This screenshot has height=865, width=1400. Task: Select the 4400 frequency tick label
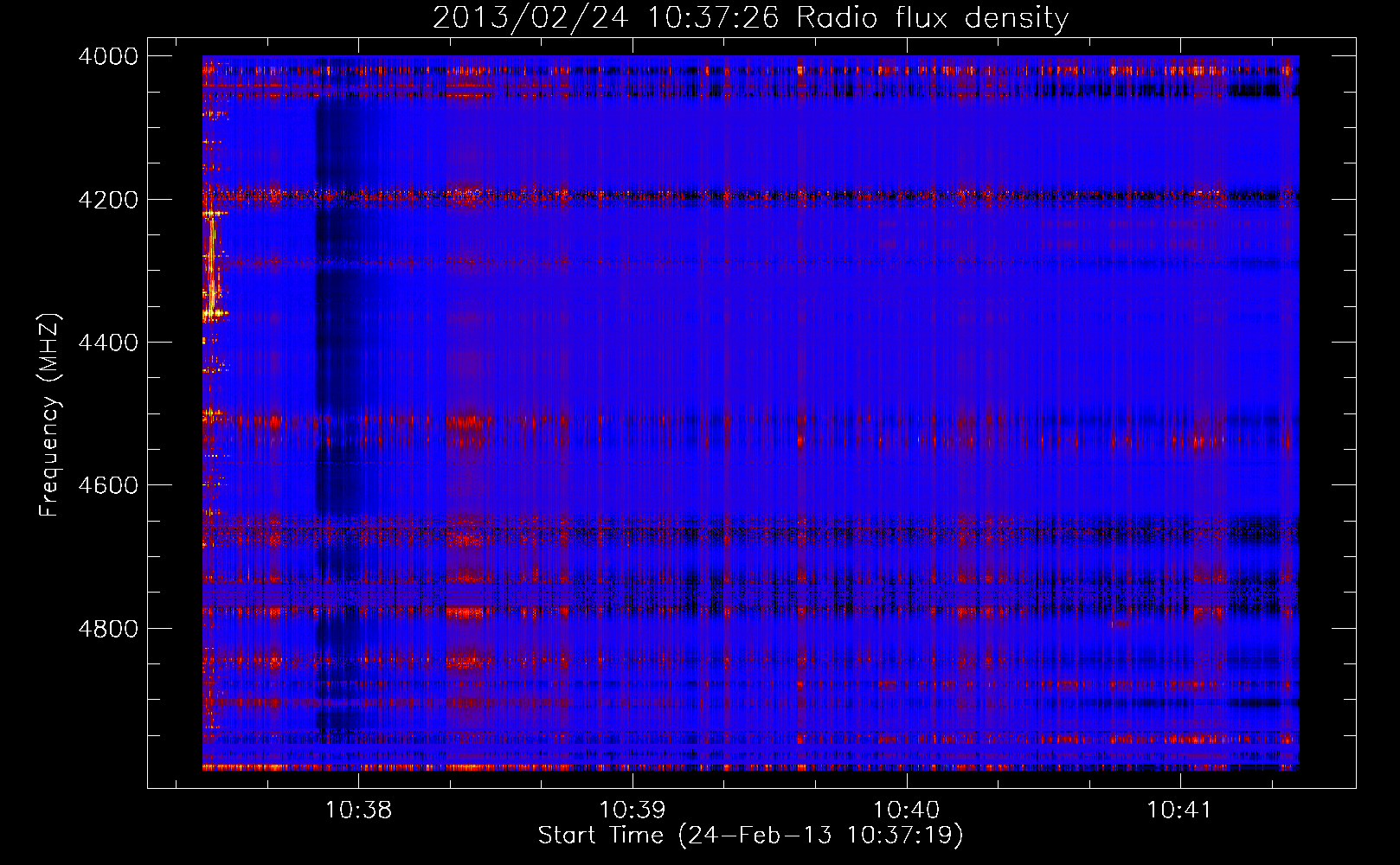pos(108,343)
